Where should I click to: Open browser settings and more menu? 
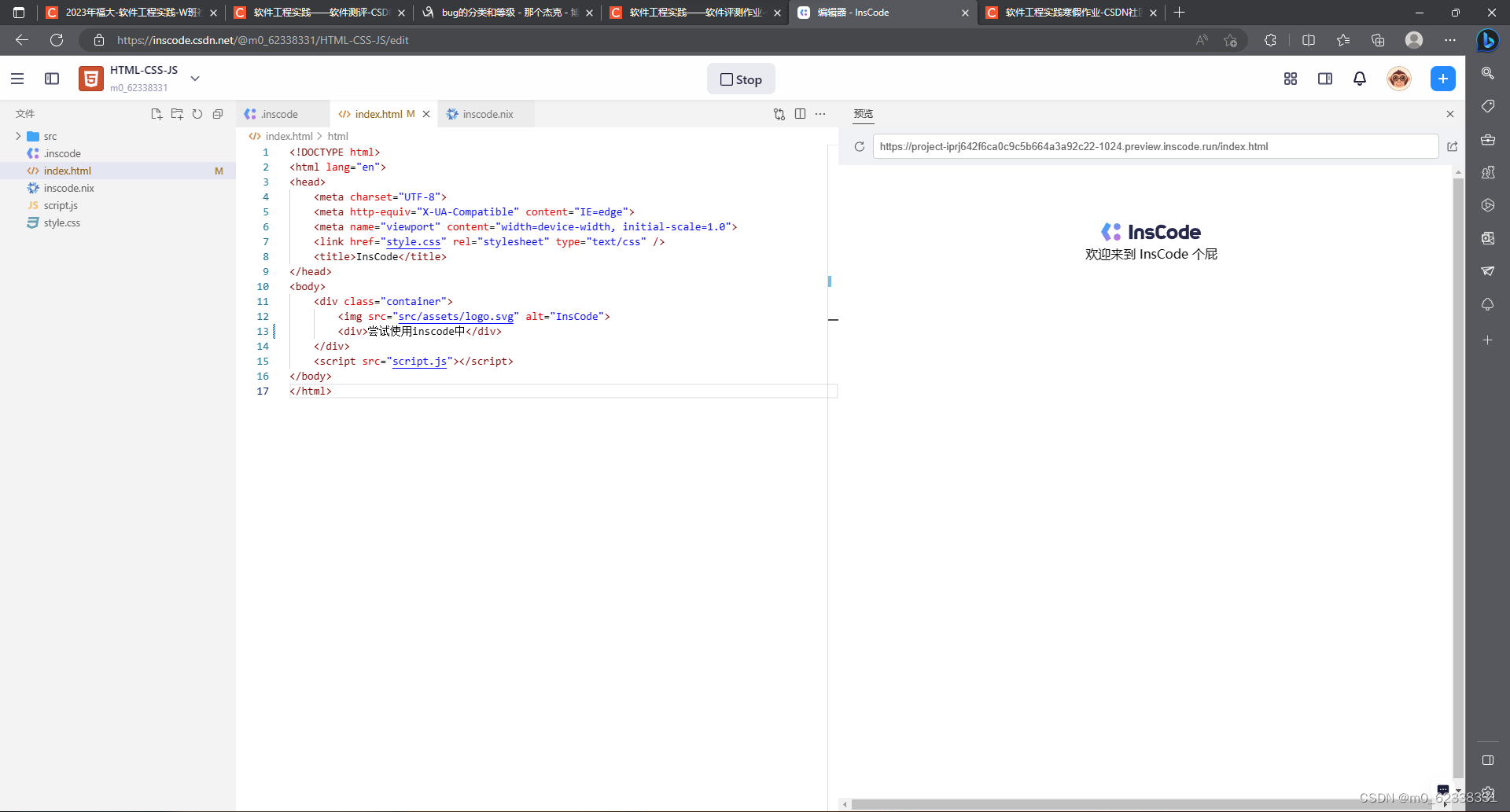click(1450, 40)
